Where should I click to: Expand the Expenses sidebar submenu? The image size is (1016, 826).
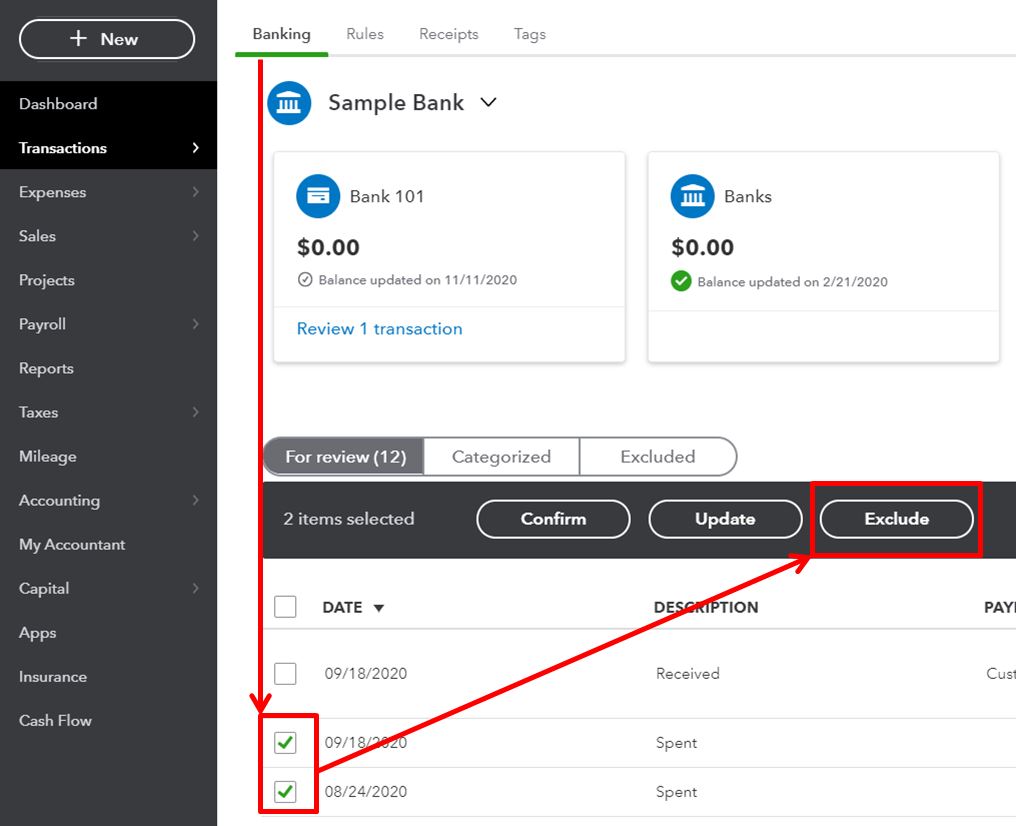click(195, 192)
